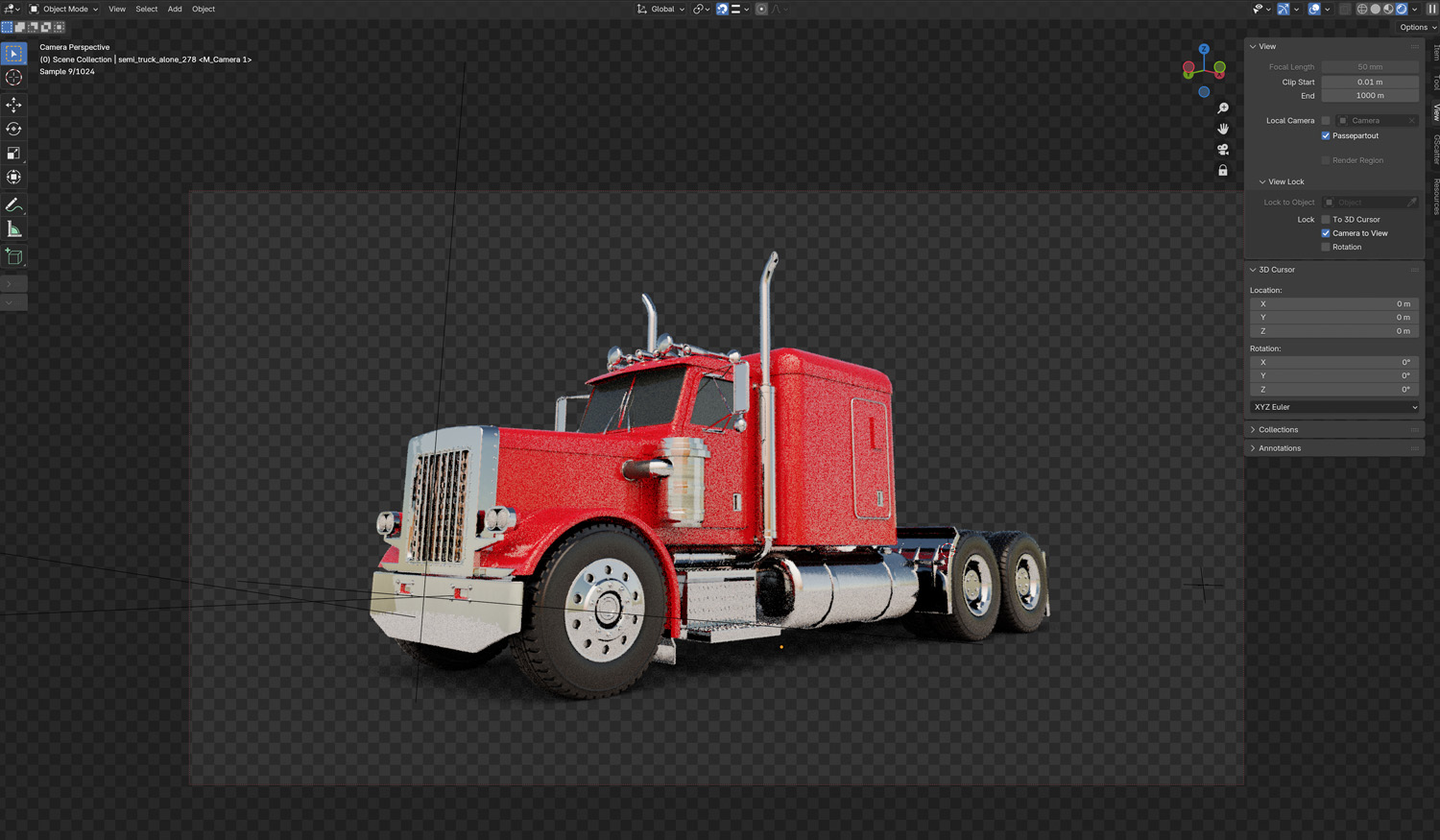This screenshot has height=840, width=1440.
Task: Click the Focal Length value field
Action: tap(1370, 67)
